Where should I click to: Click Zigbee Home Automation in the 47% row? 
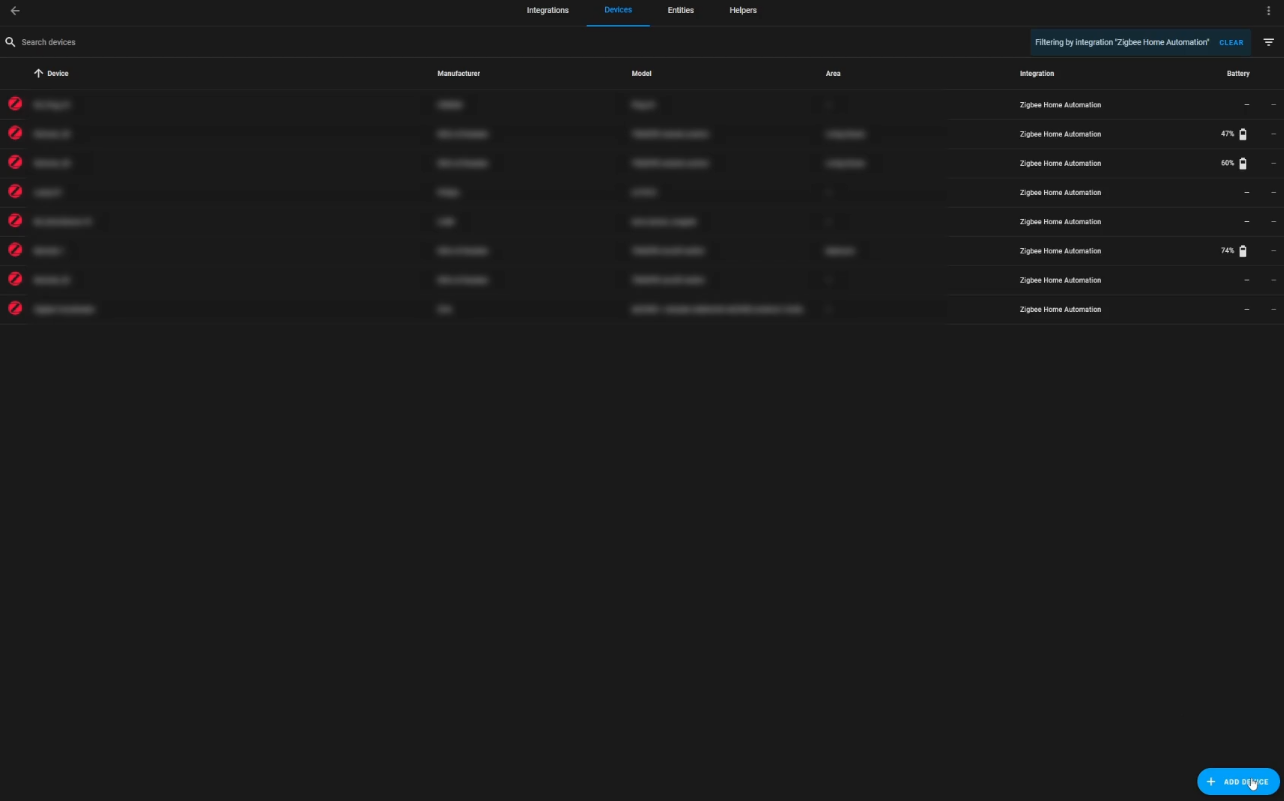1060,134
